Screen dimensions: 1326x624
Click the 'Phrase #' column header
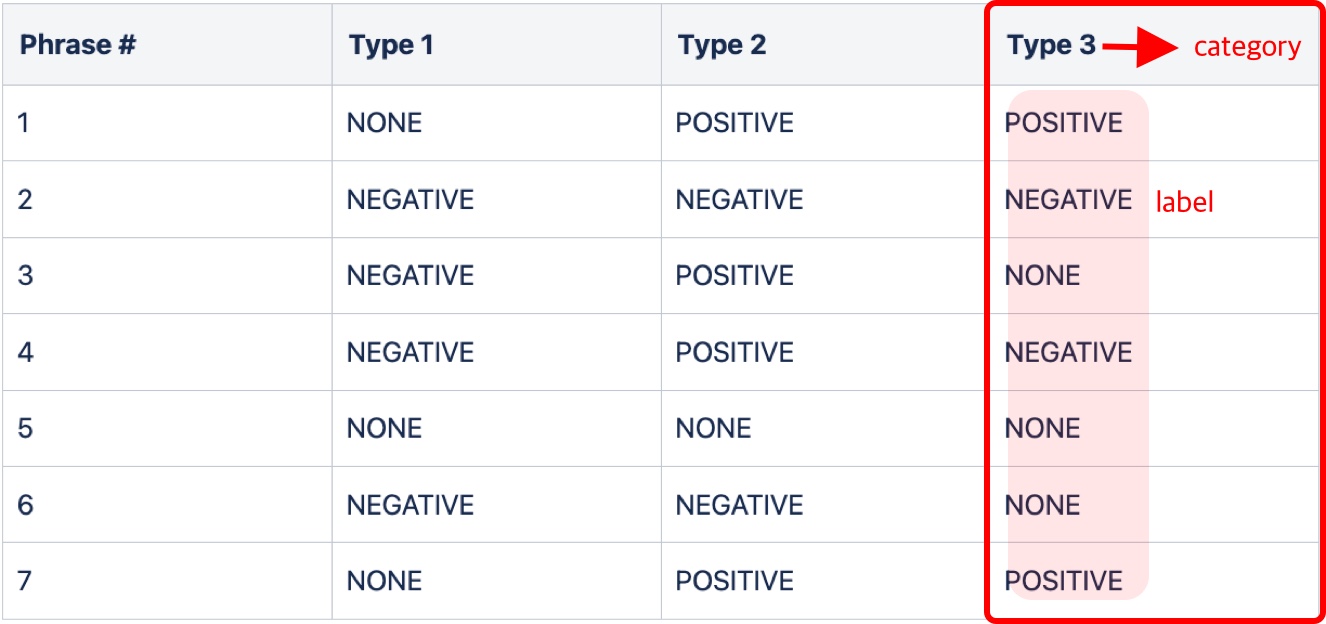78,45
